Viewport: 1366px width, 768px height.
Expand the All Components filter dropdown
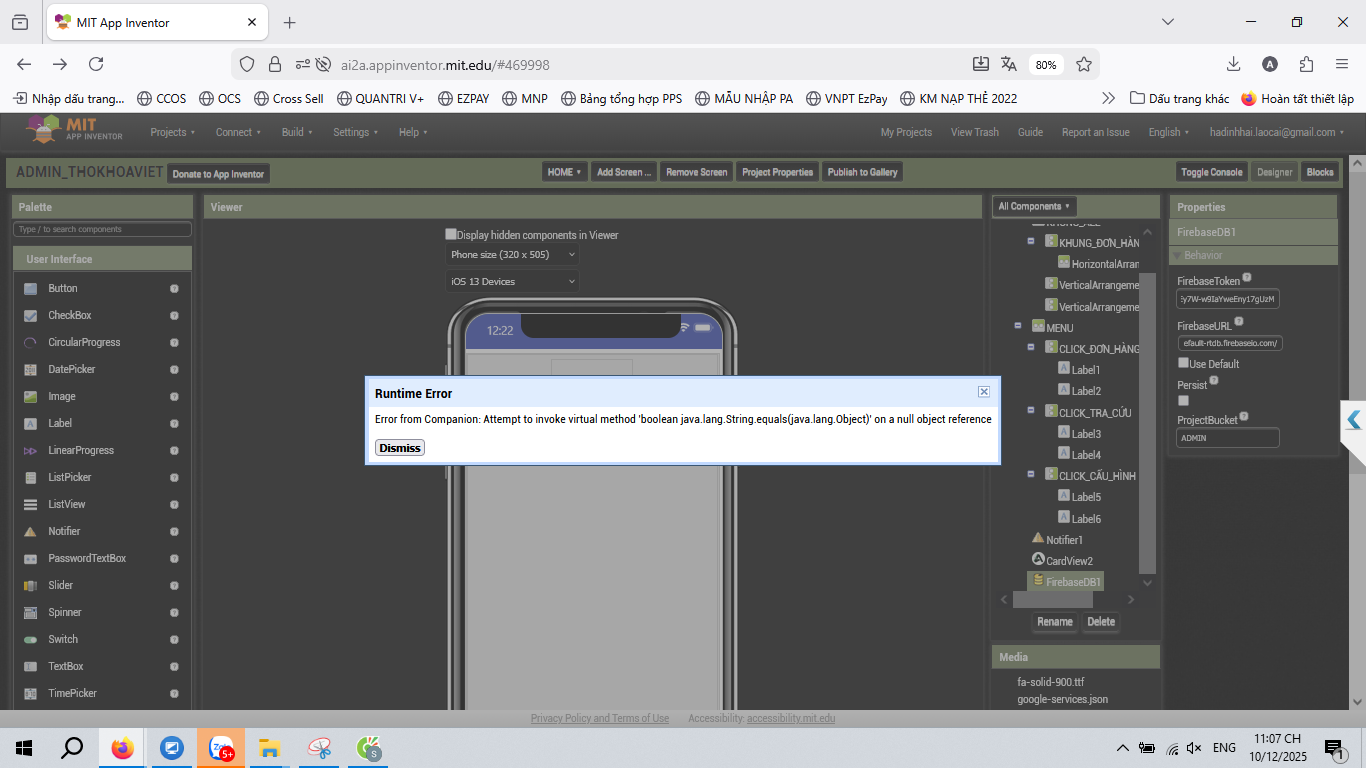[1035, 206]
